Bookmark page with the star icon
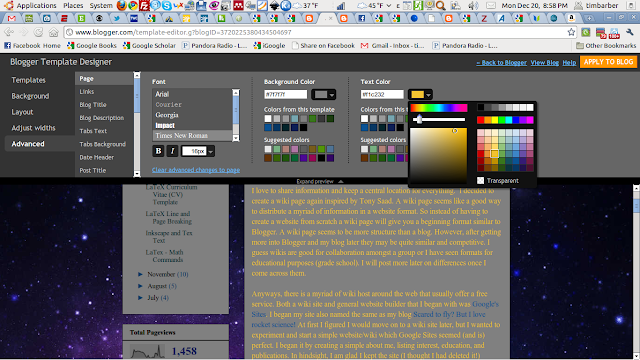Image resolution: width=640 pixels, height=360 pixels. (x=571, y=32)
